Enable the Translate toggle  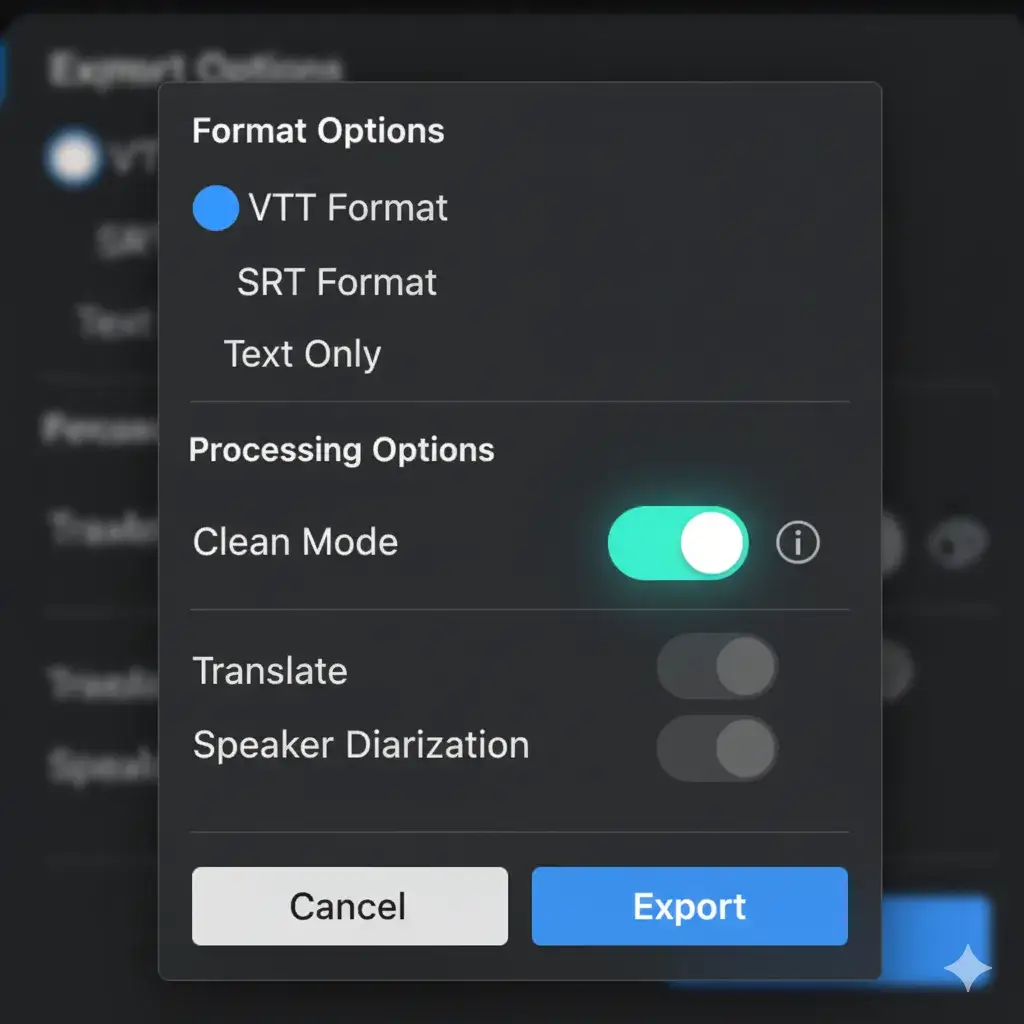[x=716, y=668]
